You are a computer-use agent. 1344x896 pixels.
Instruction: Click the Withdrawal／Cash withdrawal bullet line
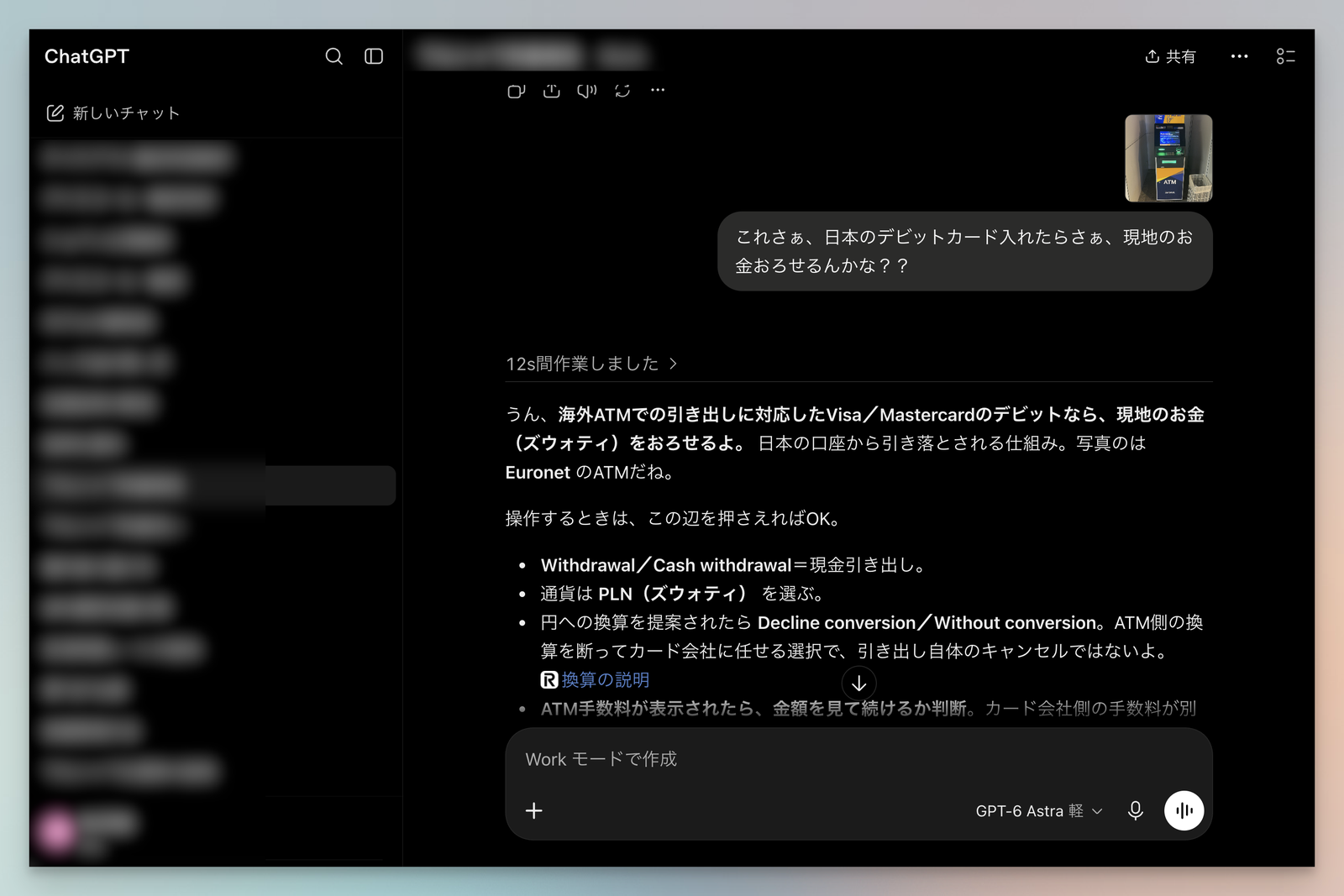[733, 565]
